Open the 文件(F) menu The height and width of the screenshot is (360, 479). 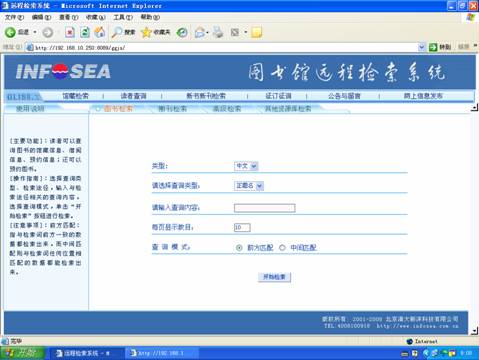(x=14, y=17)
